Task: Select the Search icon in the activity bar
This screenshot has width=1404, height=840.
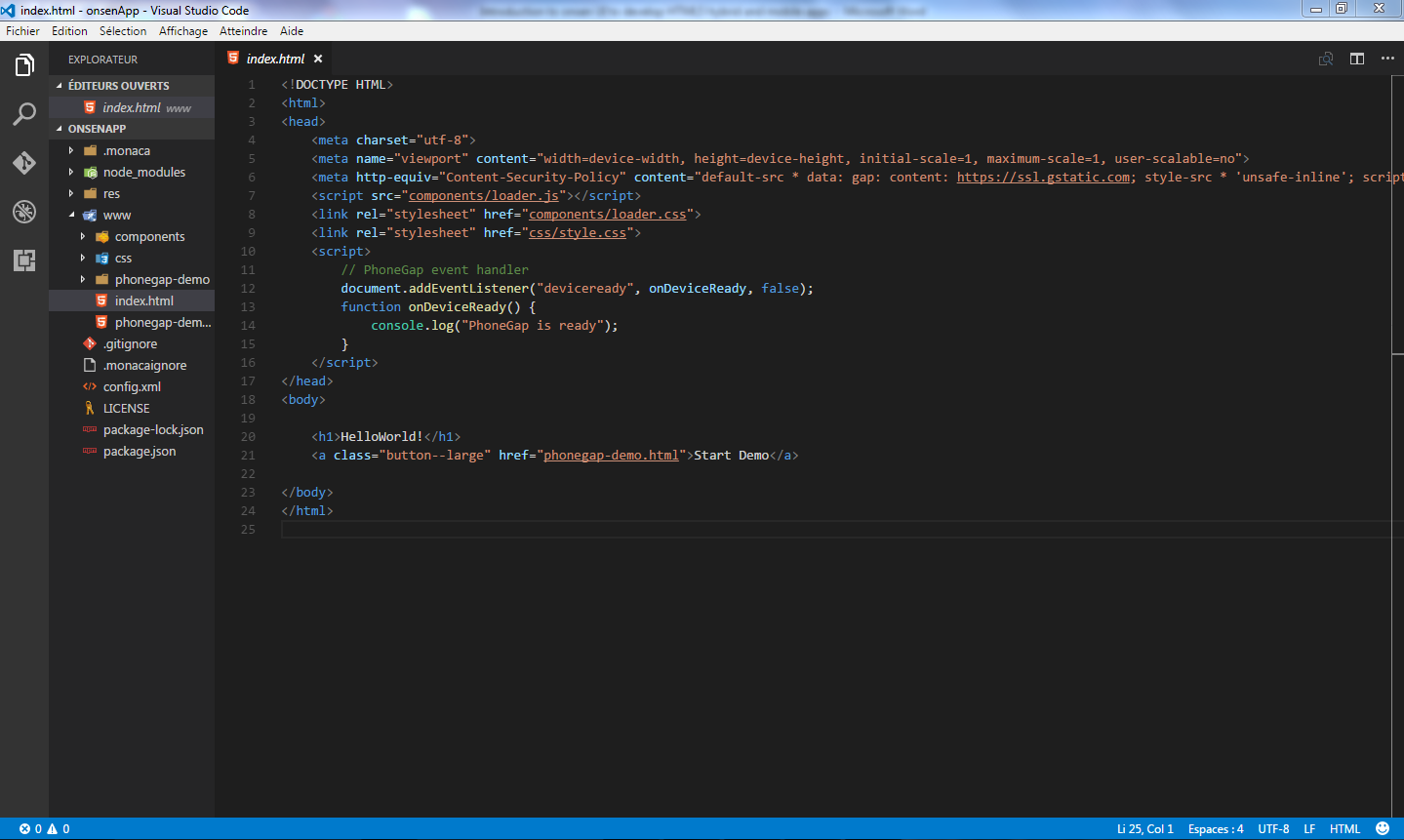Action: (x=23, y=114)
